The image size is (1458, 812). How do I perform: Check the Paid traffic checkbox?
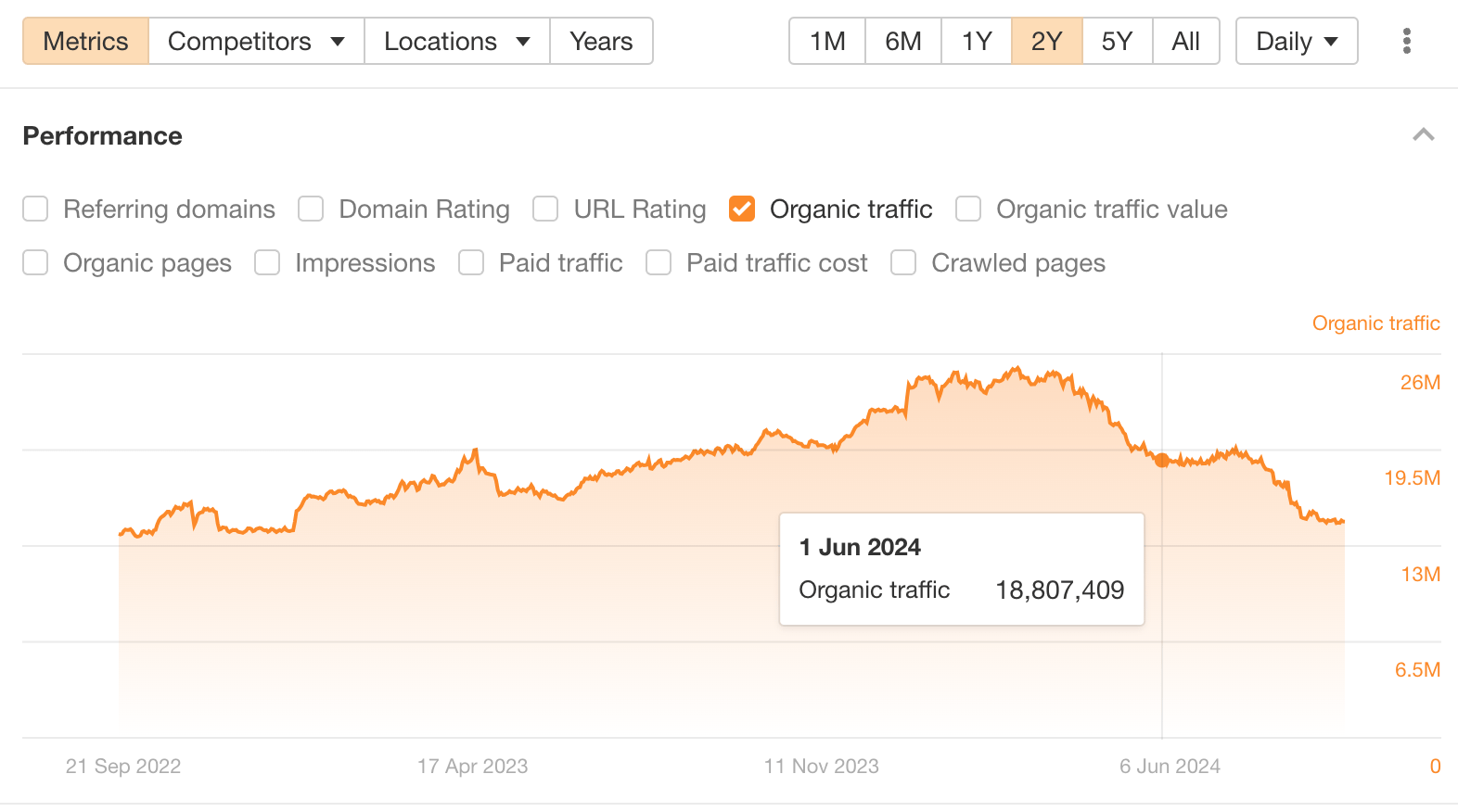(x=471, y=262)
